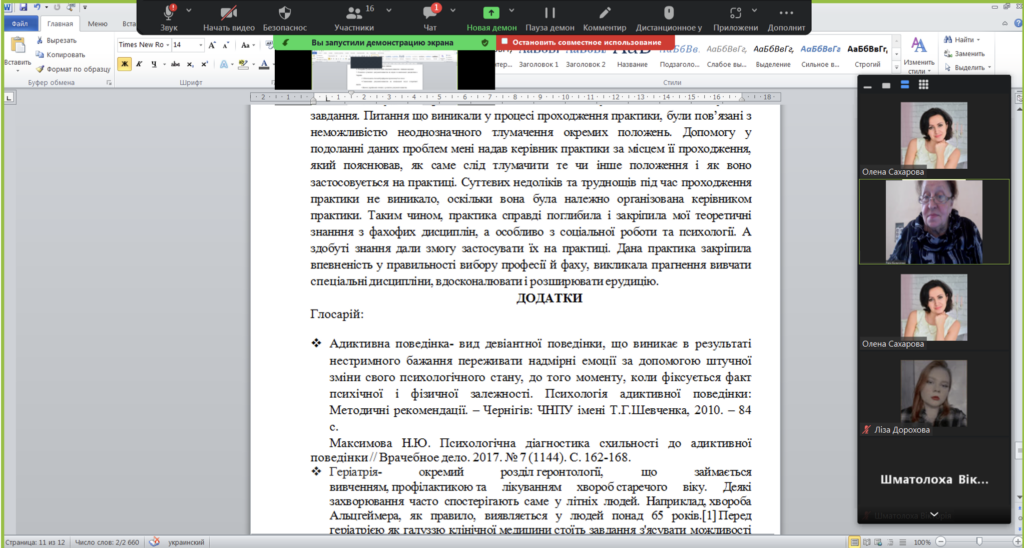Open text effects glowing A icon
Viewport: 1024px width, 548px height.
(223, 64)
